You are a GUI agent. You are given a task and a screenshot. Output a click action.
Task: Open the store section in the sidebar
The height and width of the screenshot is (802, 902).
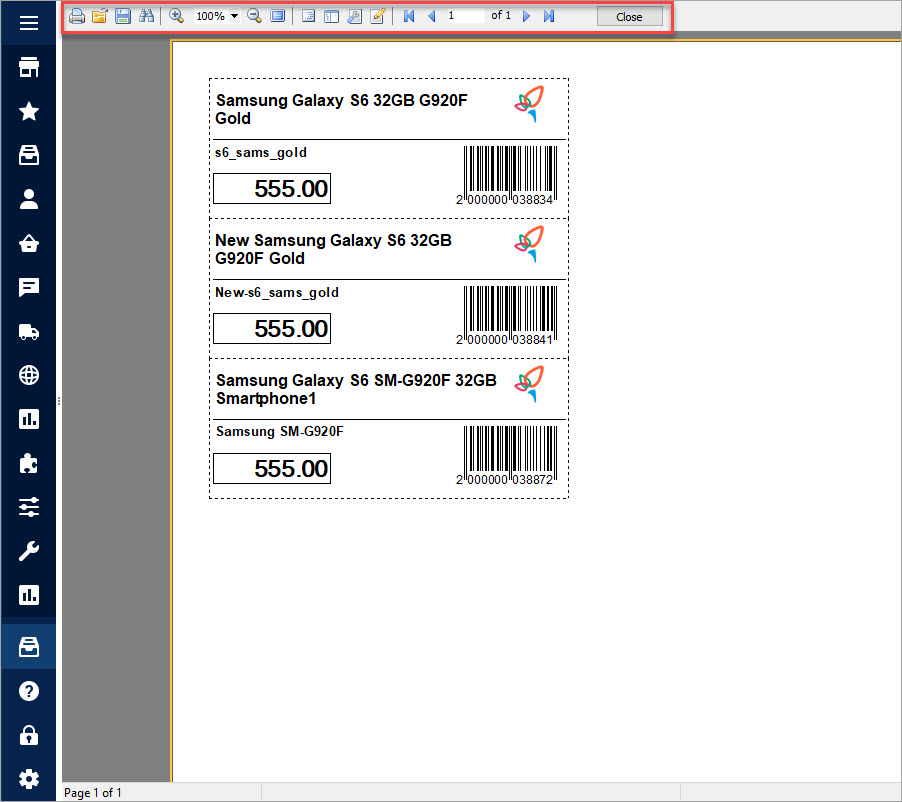(29, 67)
